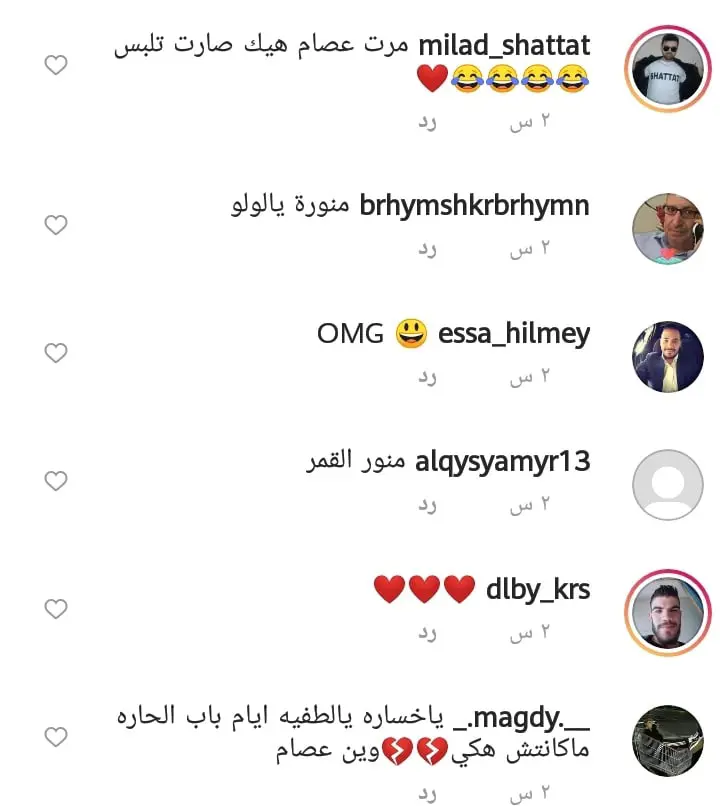Reply to brhymshkrbrhymn's comment

(427, 249)
